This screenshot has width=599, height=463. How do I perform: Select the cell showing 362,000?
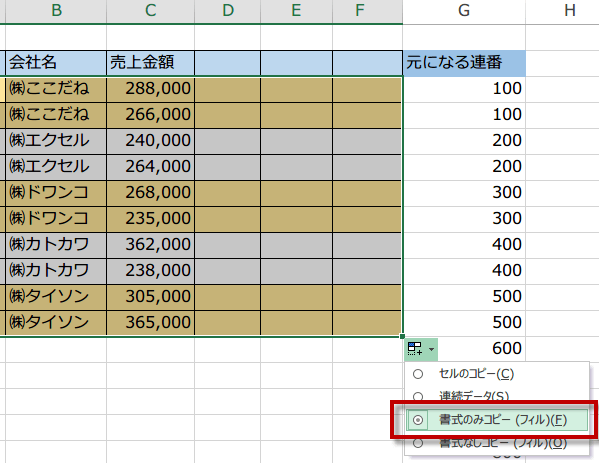151,245
